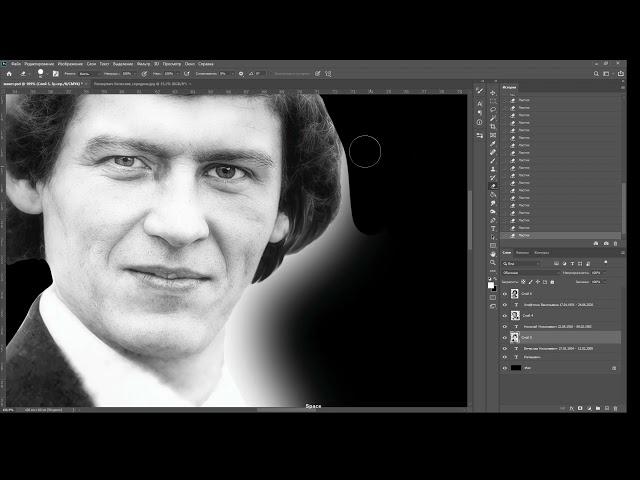Open the Изображение menu

[70, 64]
